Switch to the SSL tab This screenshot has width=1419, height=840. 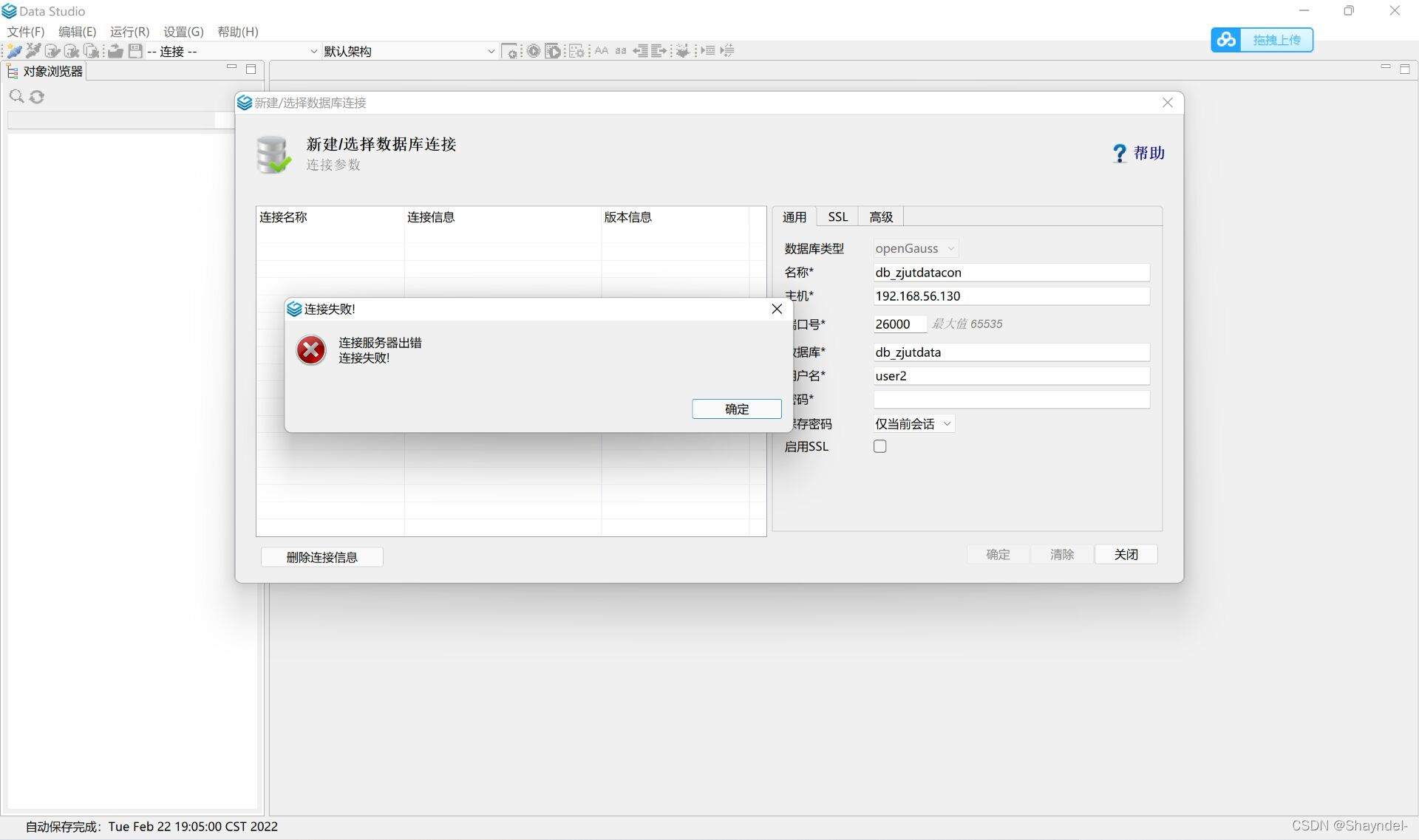click(837, 216)
